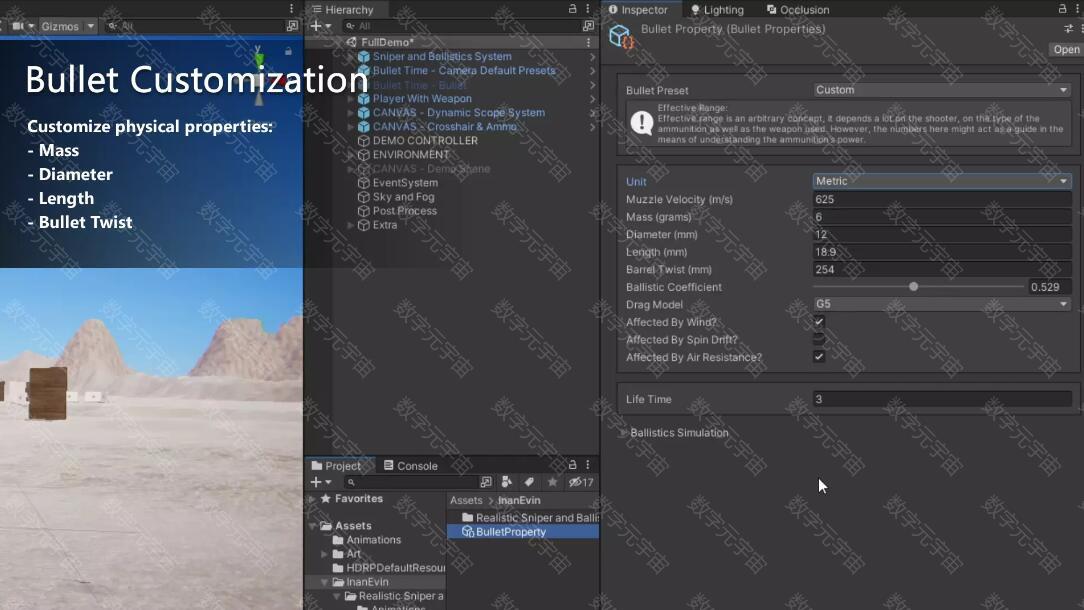
Task: Toggle the Hierarchy panel lock icon
Action: coord(572,9)
